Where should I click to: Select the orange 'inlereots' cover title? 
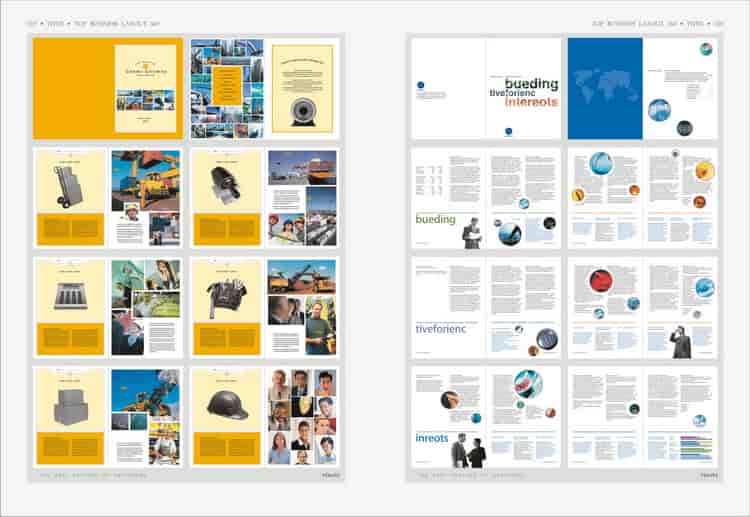pyautogui.click(x=531, y=102)
